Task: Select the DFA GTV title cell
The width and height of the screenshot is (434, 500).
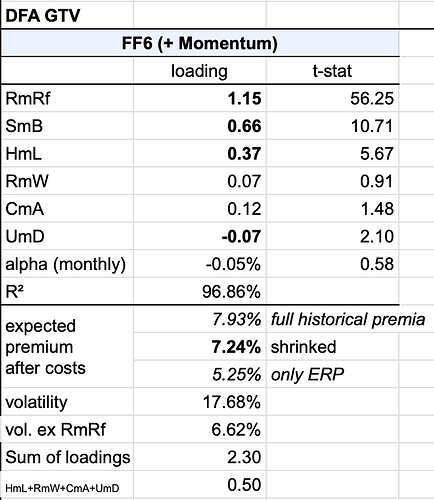Action: pos(67,15)
